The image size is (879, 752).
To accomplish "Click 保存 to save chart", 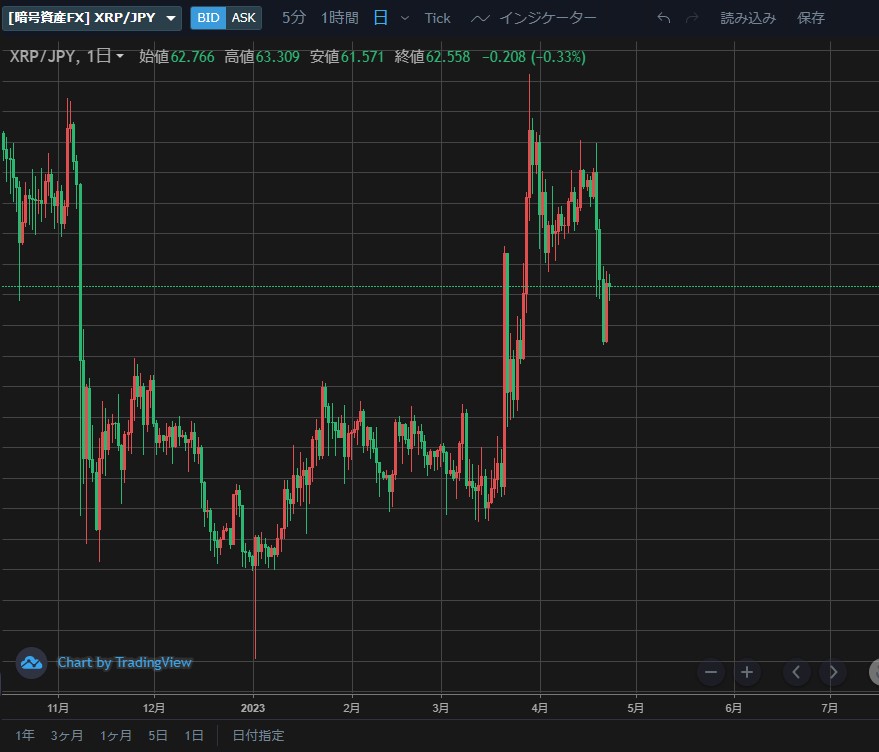I will point(811,18).
